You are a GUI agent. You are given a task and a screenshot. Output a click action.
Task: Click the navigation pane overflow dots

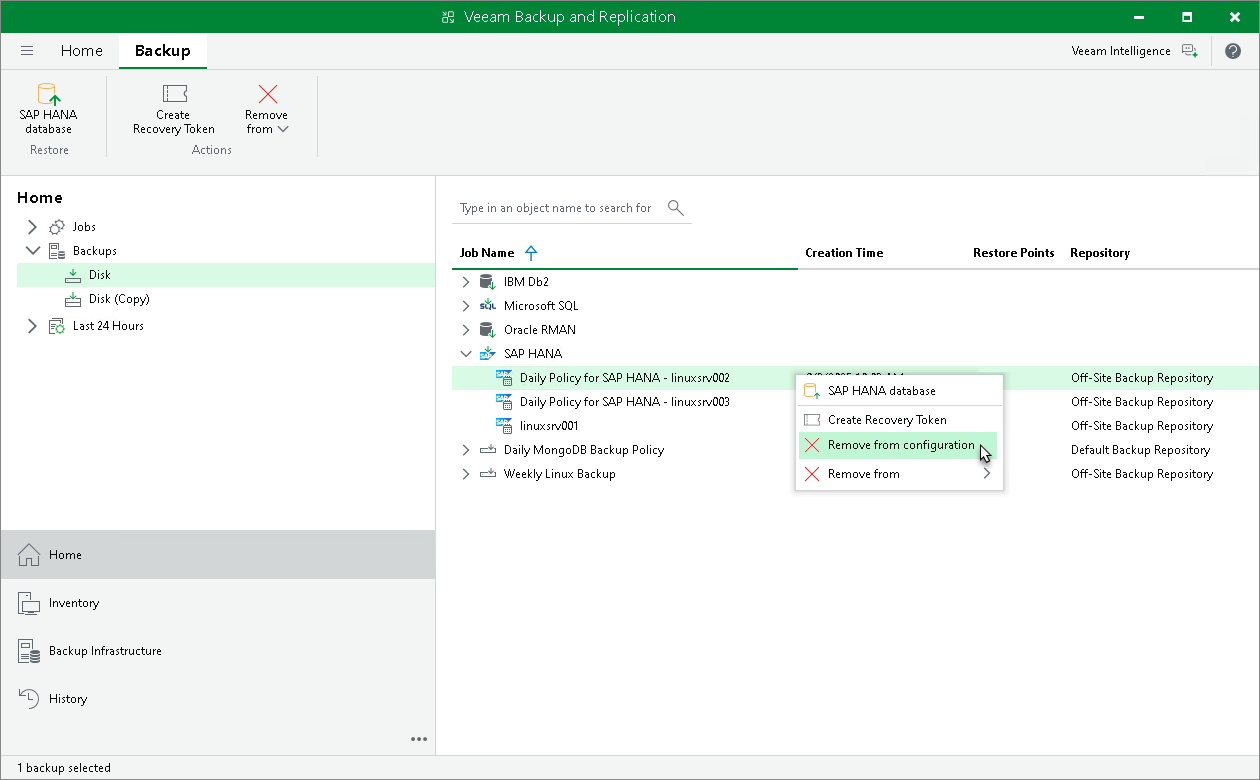[x=419, y=739]
